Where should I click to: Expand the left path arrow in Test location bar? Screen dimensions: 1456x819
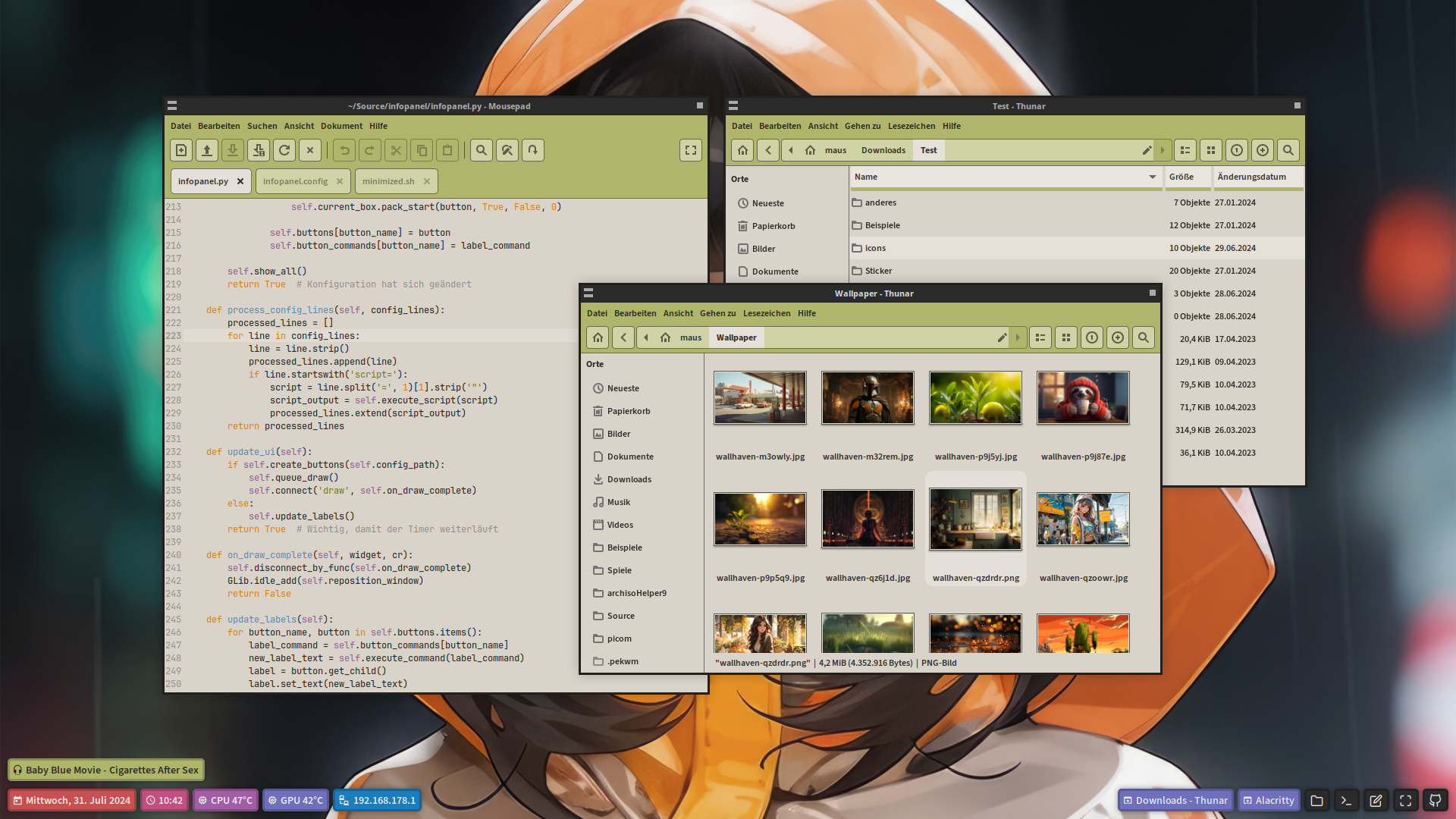(791, 150)
